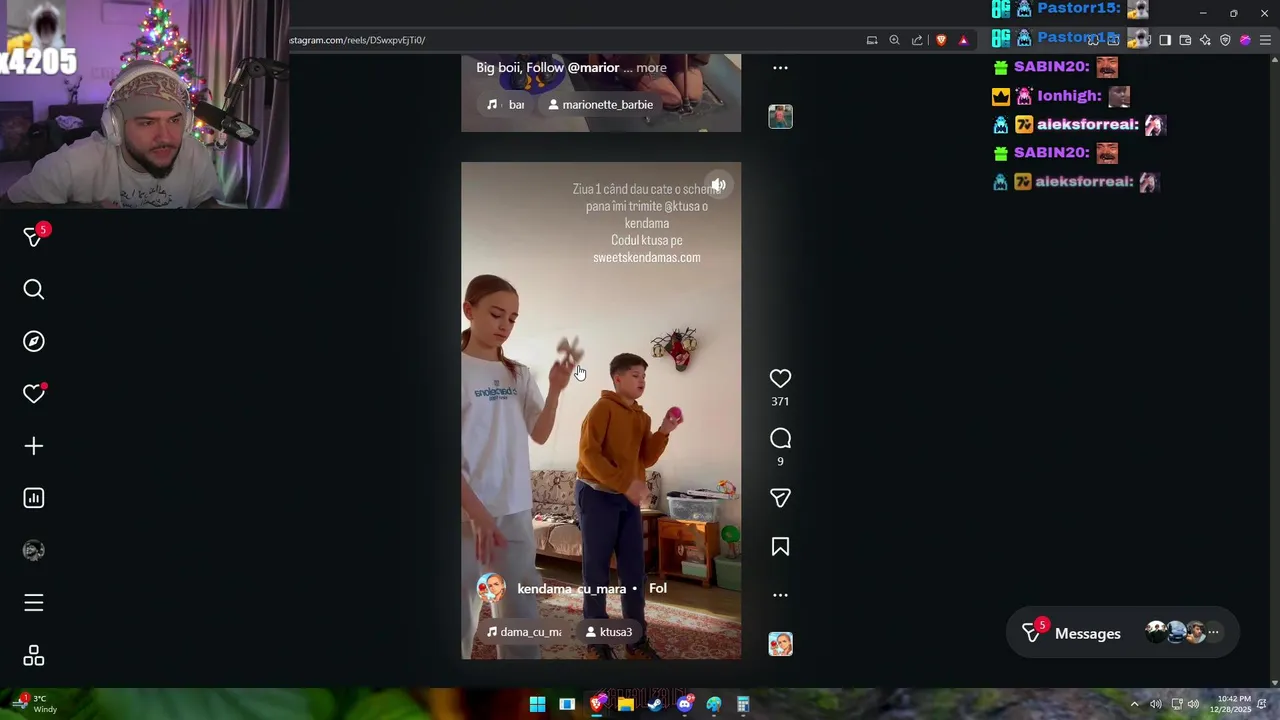Click the 371 likes count
Viewport: 1280px width, 720px height.
click(780, 401)
